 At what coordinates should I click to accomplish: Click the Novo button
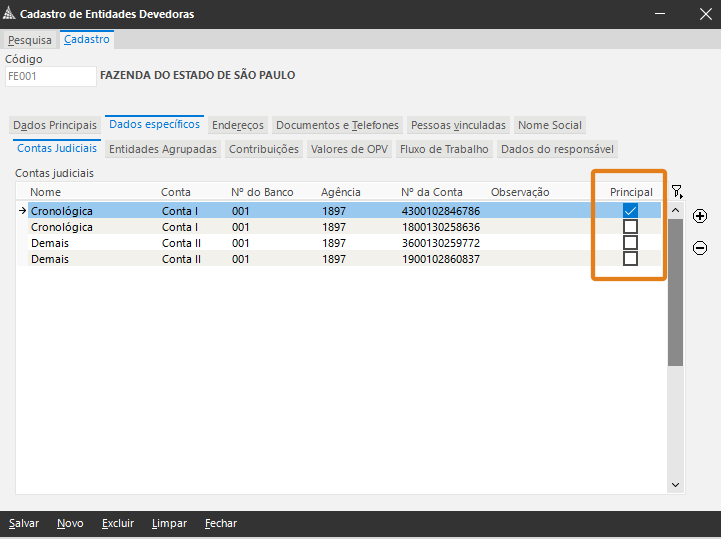[70, 523]
